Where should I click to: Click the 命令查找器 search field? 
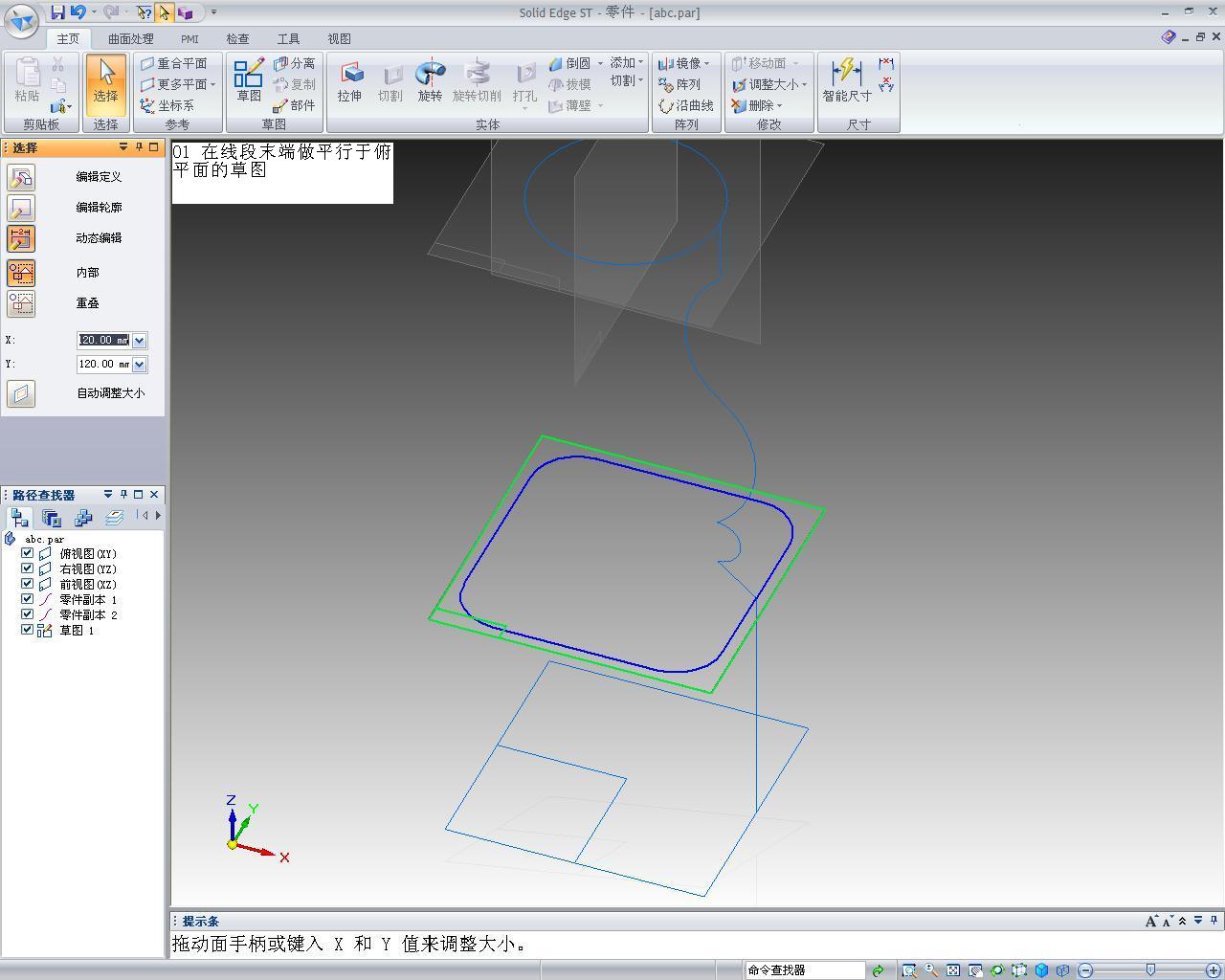tap(805, 970)
